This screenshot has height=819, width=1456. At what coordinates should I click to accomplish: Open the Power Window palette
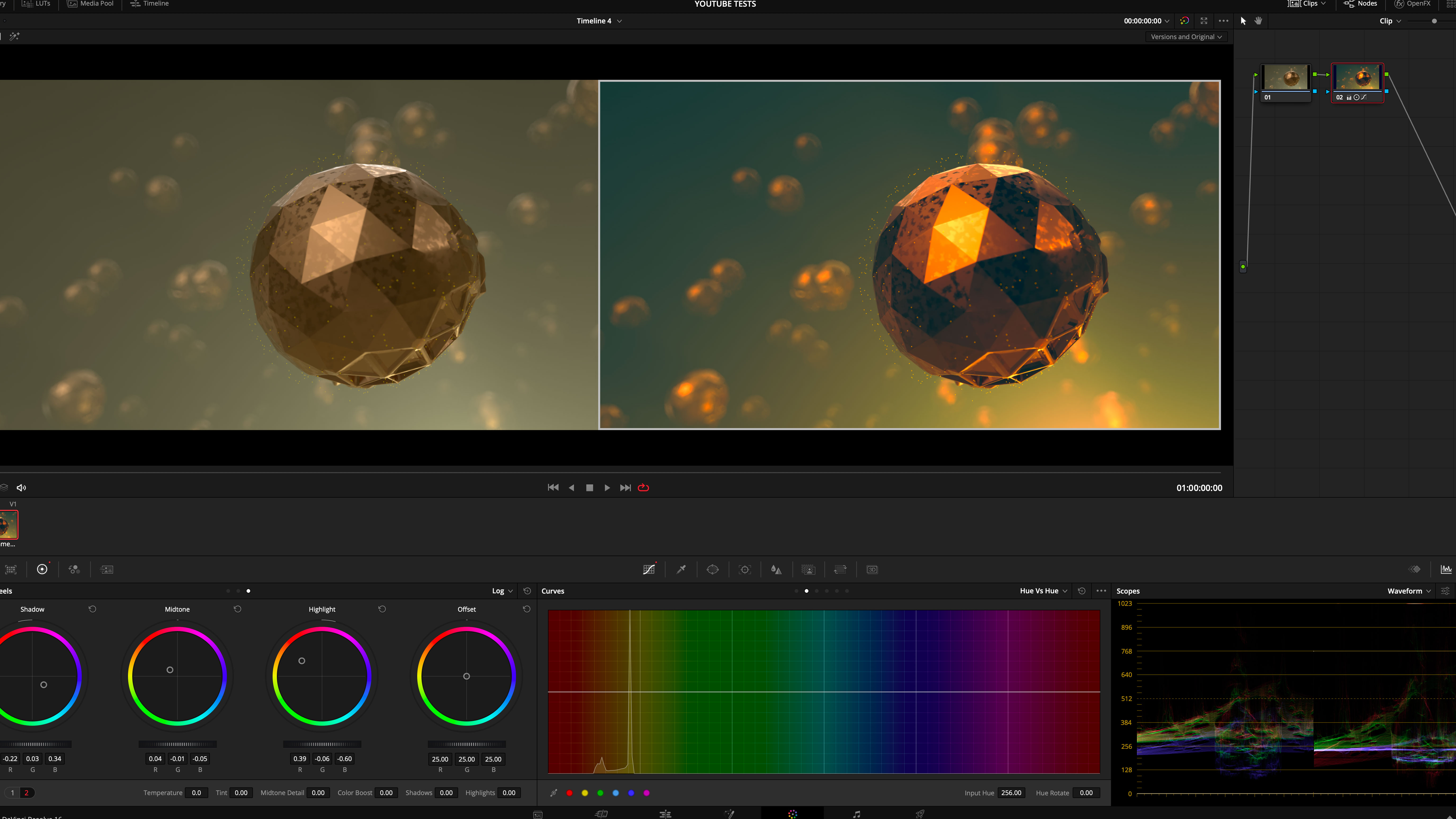click(x=713, y=569)
